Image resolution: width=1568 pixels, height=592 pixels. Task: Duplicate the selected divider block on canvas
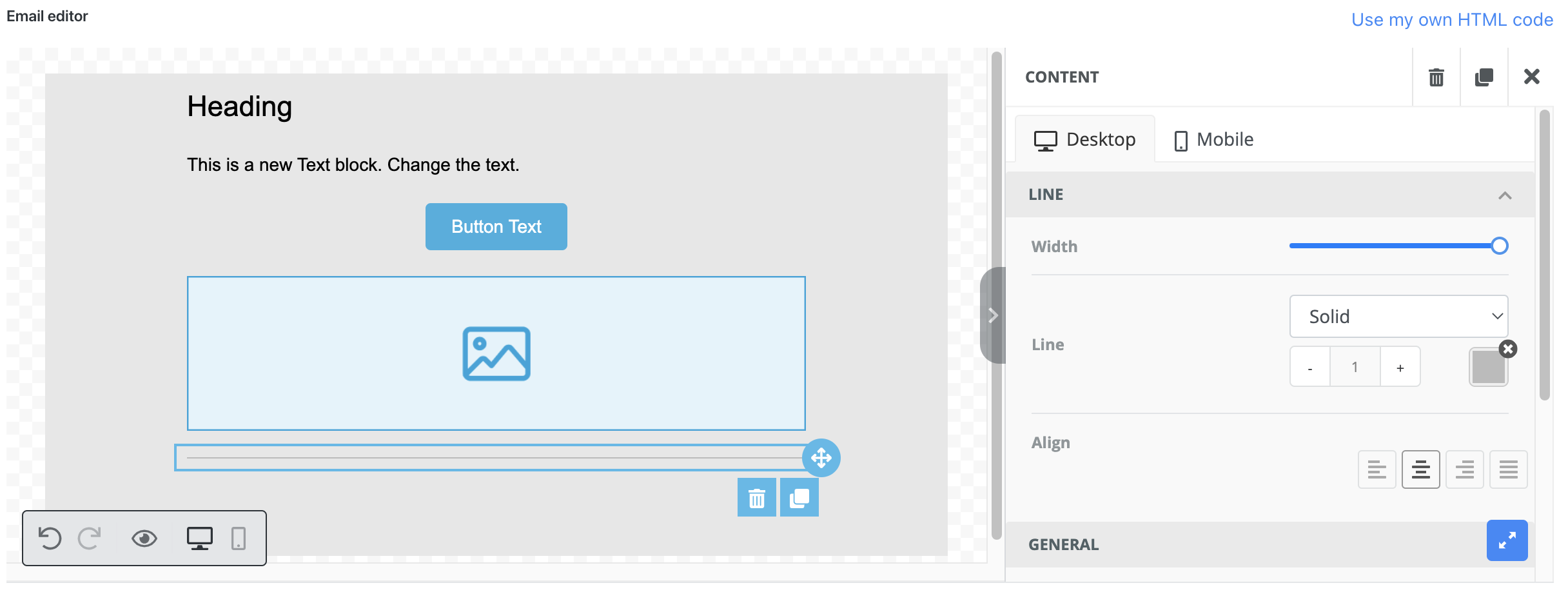pos(799,497)
